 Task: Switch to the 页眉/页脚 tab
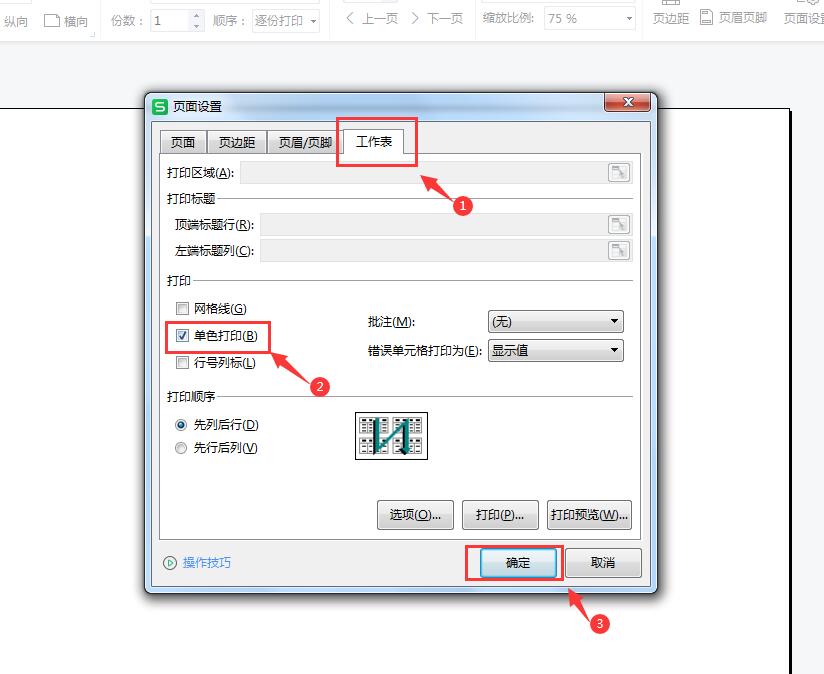tap(304, 142)
